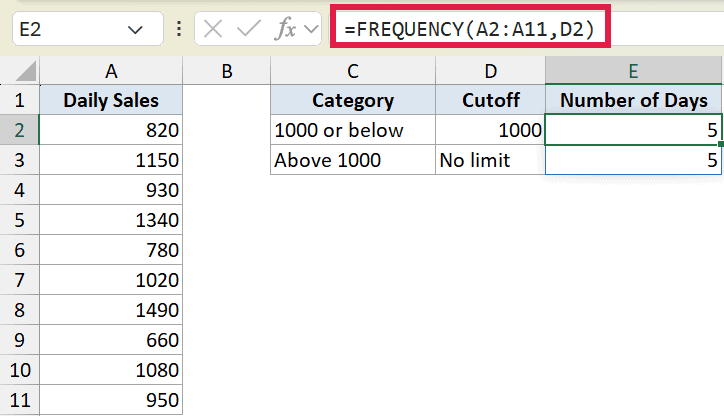Select column D header
This screenshot has height=416, width=724.
[x=490, y=71]
